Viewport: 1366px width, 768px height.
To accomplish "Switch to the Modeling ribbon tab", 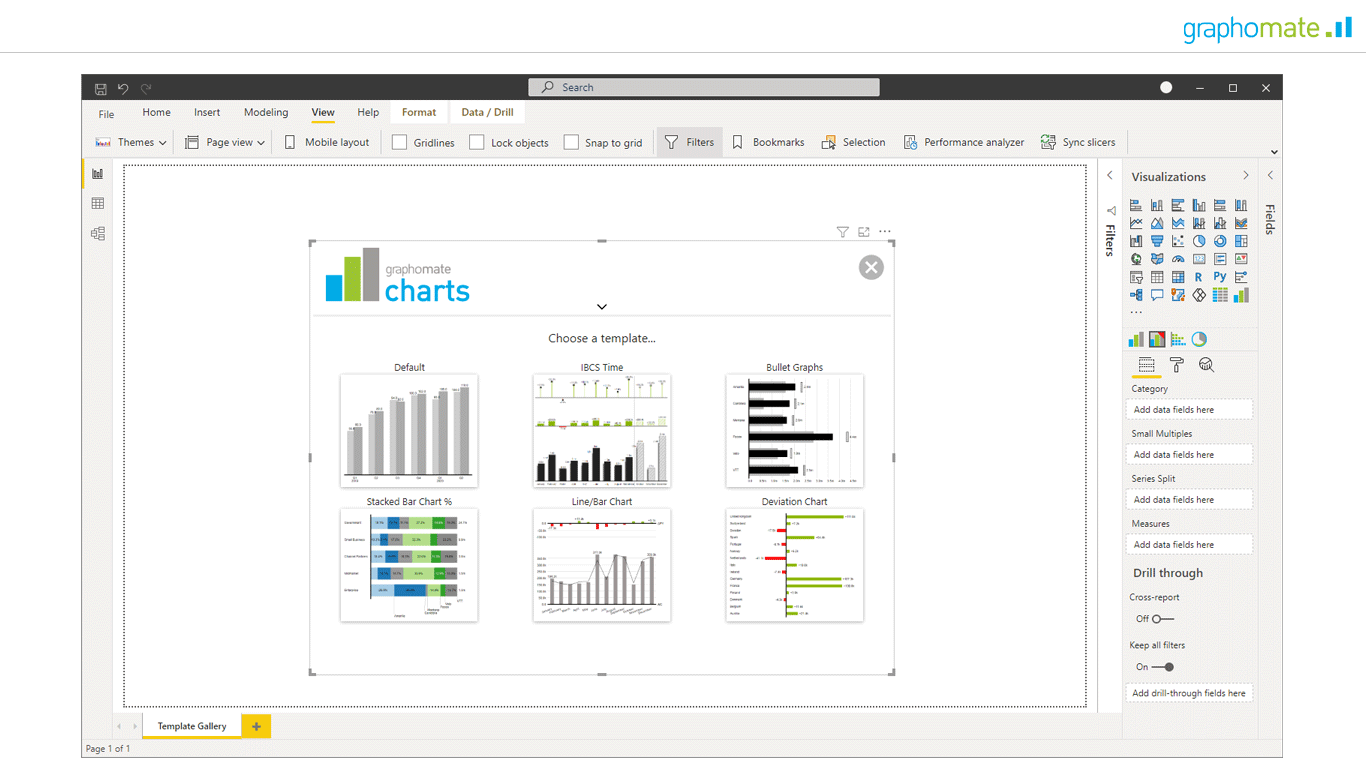I will pyautogui.click(x=266, y=113).
